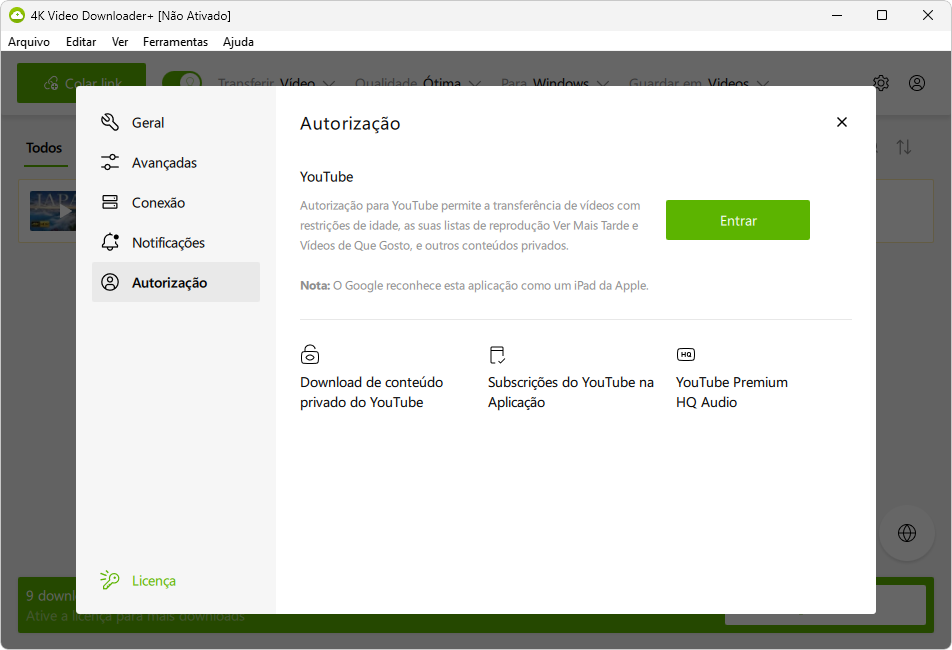This screenshot has height=650, width=952.
Task: Switch to the Todos tab
Action: point(44,147)
